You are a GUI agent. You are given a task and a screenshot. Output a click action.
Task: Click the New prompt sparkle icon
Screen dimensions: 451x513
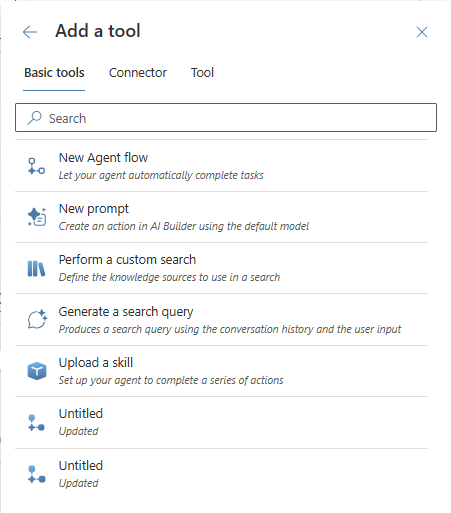tap(36, 217)
